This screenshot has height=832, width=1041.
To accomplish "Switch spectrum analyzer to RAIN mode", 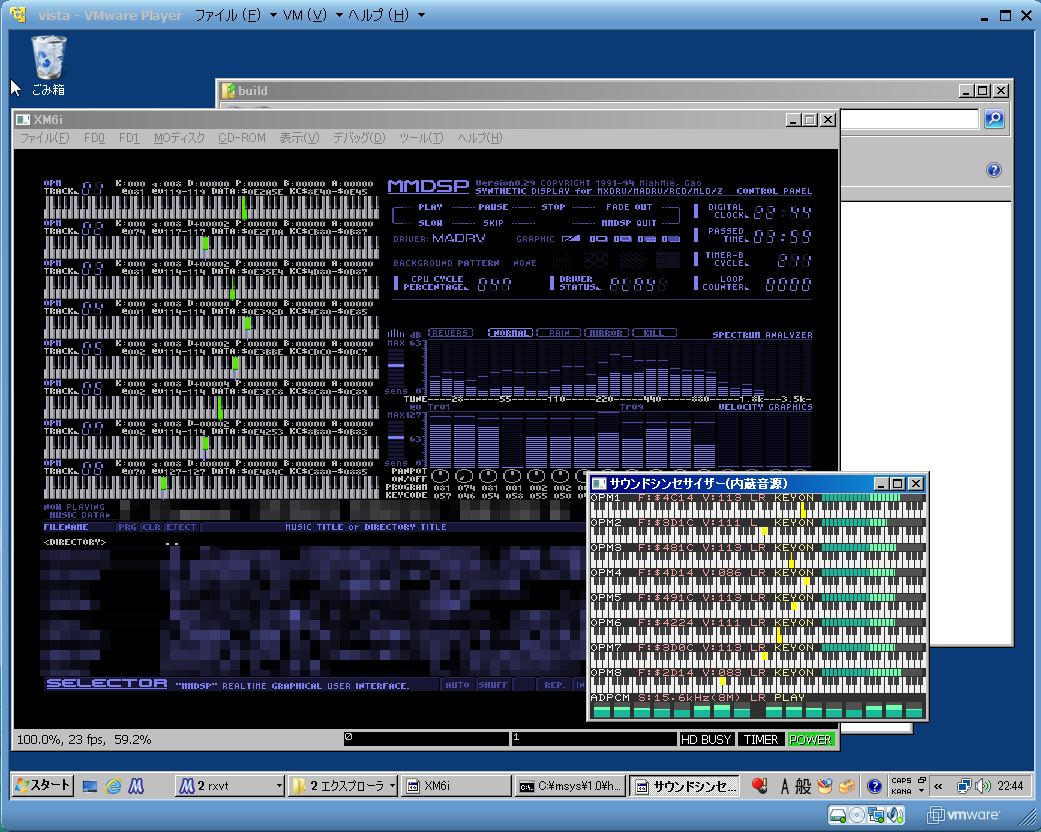I will point(559,333).
